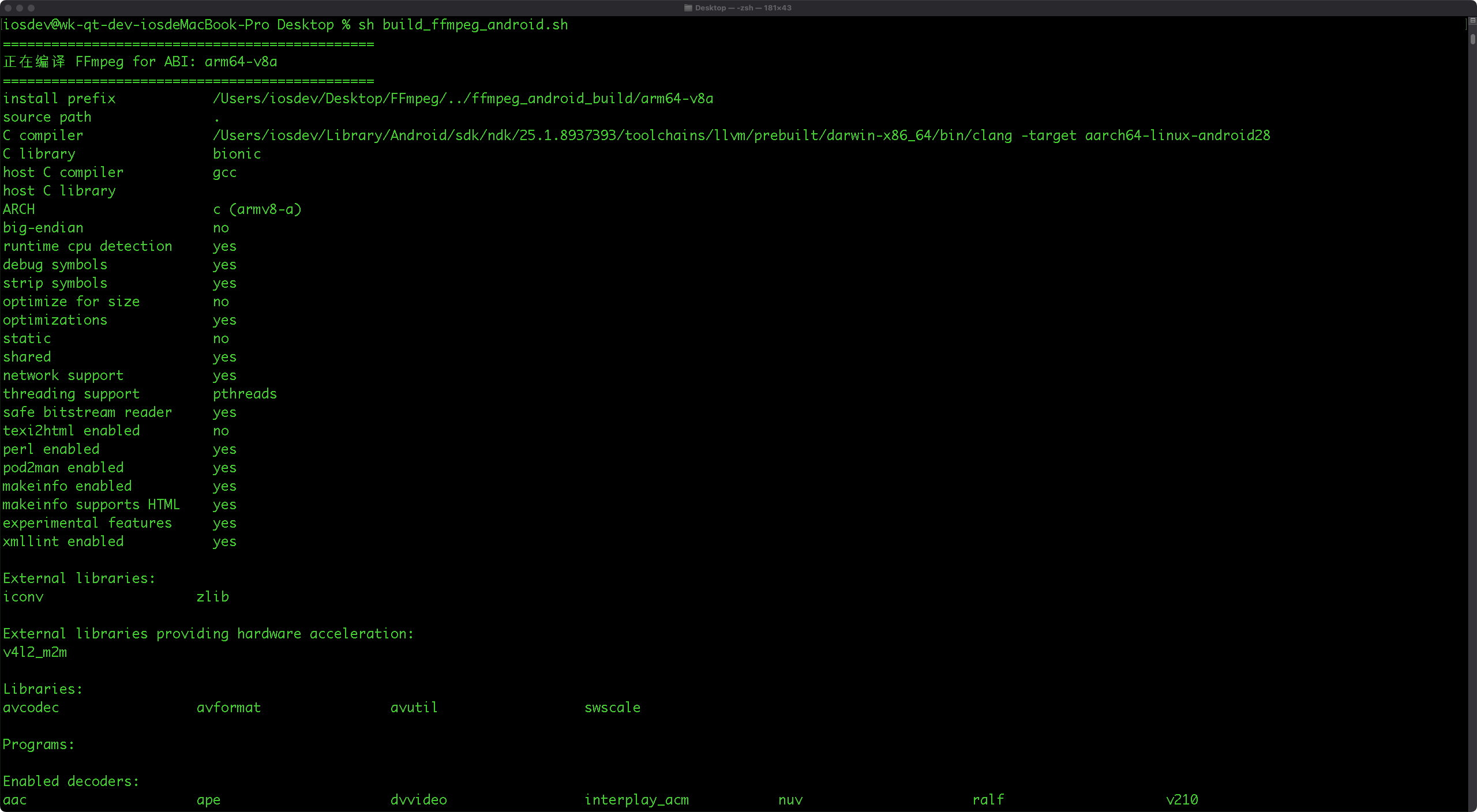Click the 'aac' decoder entry
Screen dimensions: 1477x812
pyautogui.click(x=15, y=800)
